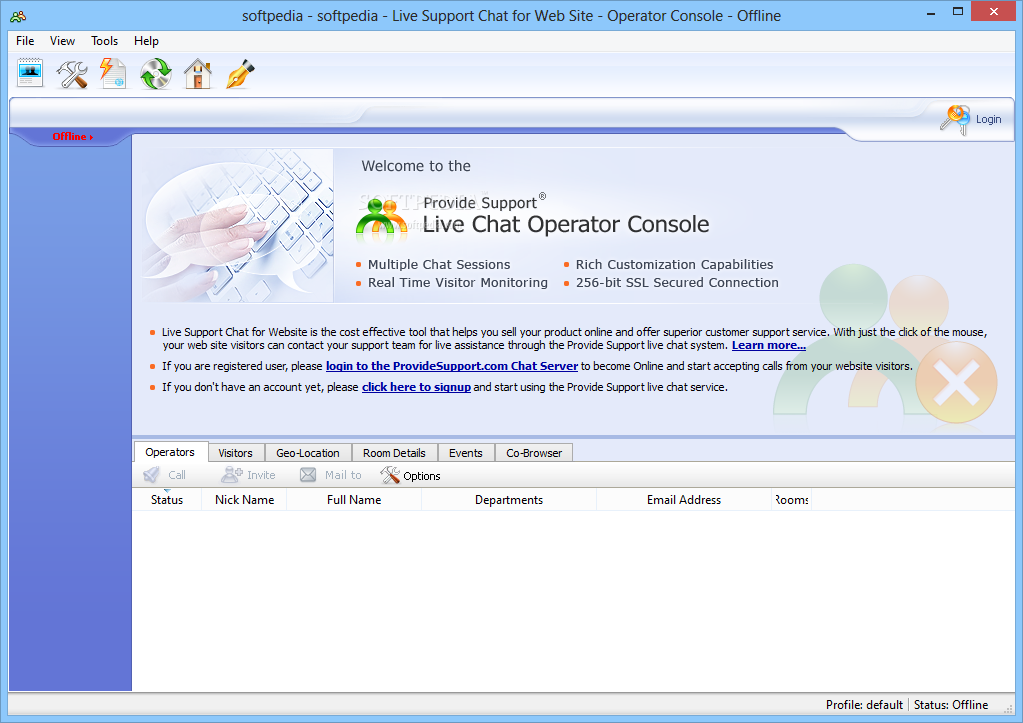
Task: Close the Operator Console window
Action: [x=994, y=12]
